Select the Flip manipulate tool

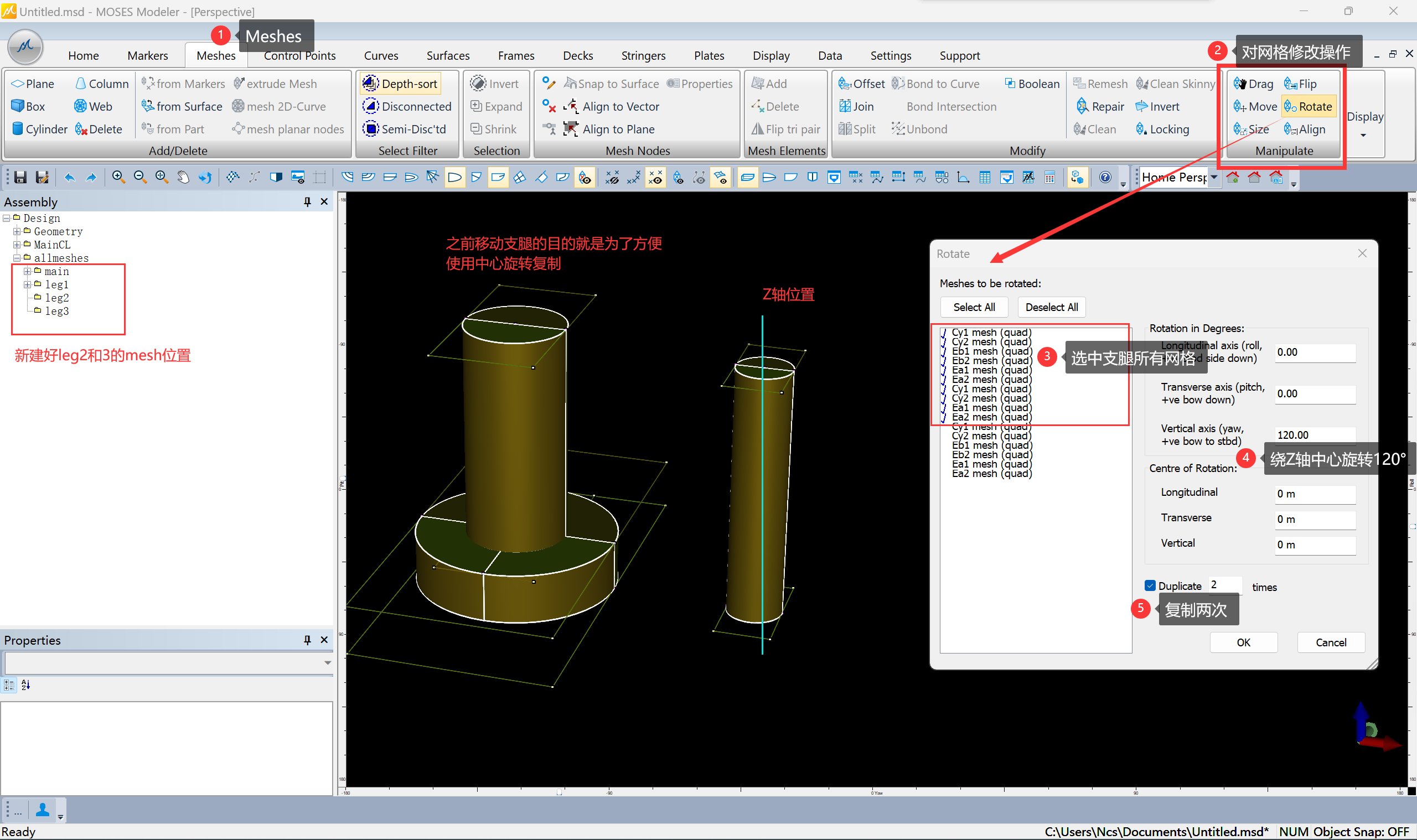click(1300, 84)
